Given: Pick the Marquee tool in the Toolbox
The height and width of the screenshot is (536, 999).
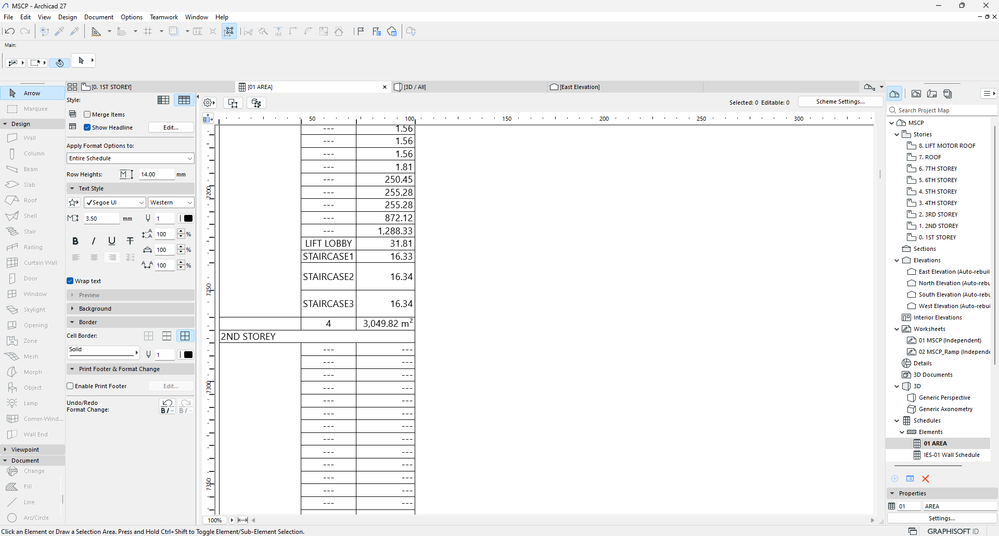Looking at the screenshot, I should coord(32,109).
